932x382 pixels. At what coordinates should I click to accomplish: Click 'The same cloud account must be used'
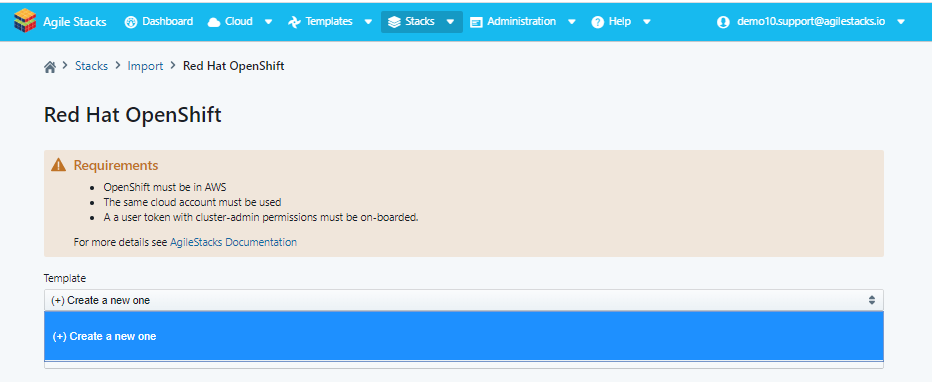(x=193, y=202)
